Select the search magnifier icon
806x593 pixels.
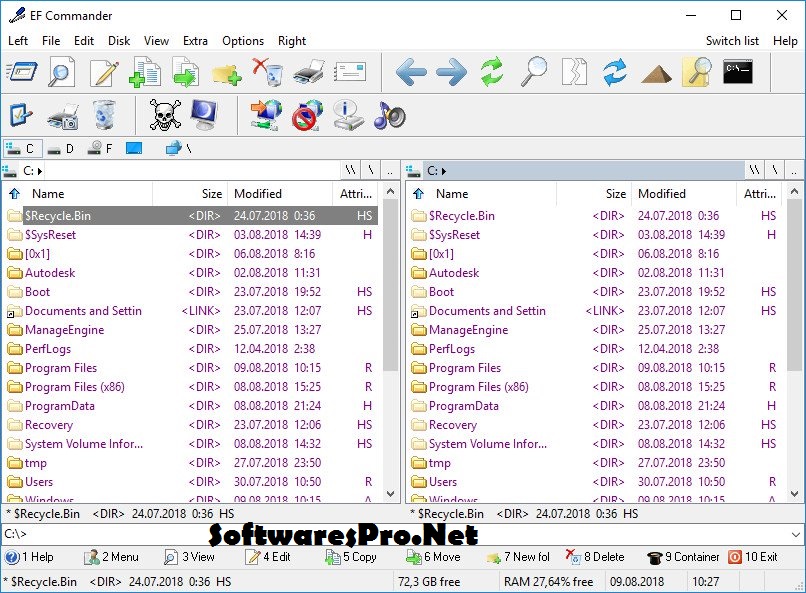(533, 72)
